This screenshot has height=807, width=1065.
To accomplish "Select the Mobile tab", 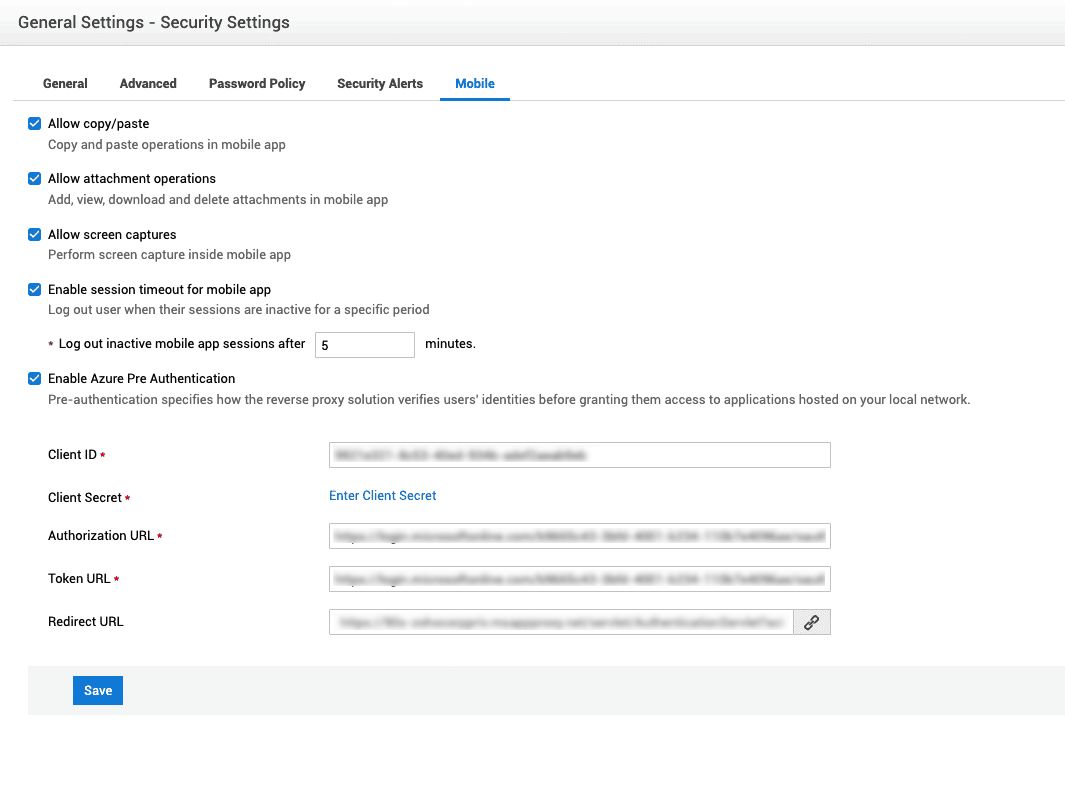I will (x=475, y=84).
